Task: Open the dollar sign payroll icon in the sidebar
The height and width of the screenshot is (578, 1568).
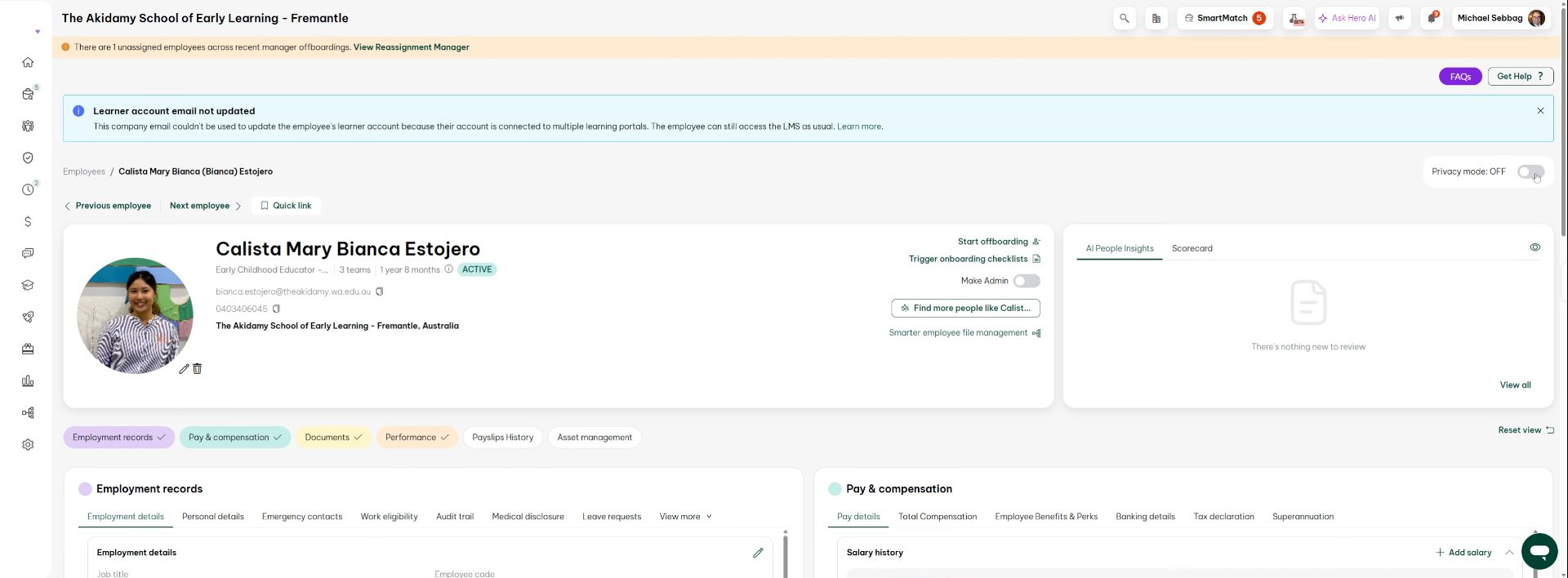Action: point(28,221)
